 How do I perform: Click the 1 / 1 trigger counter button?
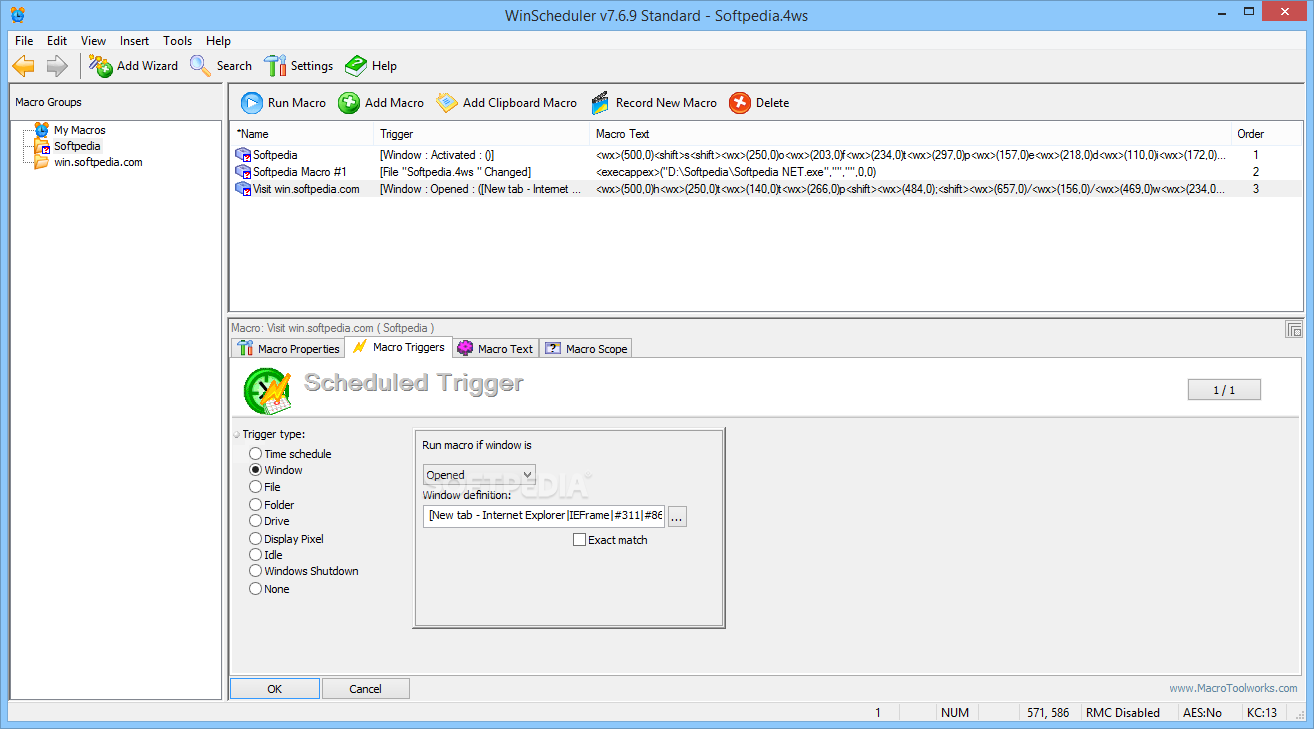[1224, 390]
